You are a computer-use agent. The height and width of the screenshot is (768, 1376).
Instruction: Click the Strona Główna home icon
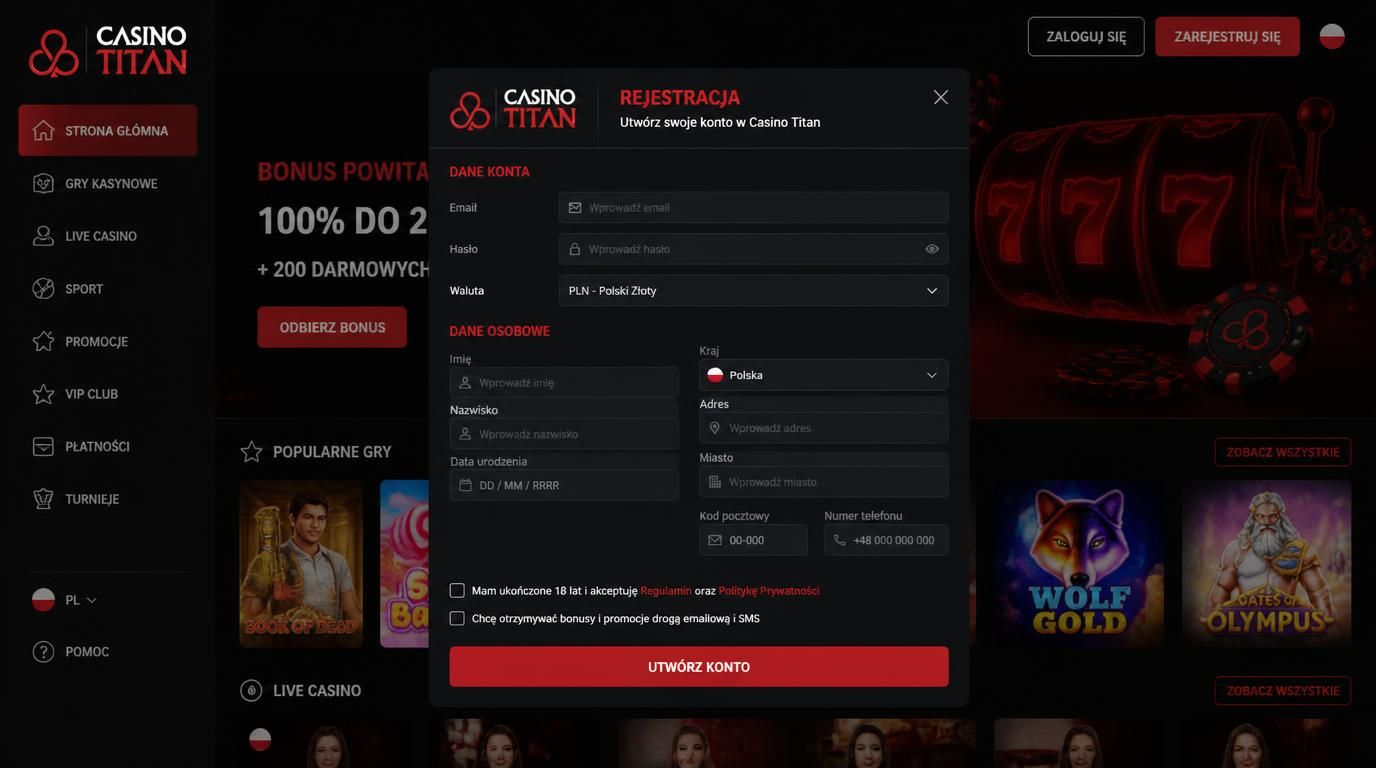(43, 130)
